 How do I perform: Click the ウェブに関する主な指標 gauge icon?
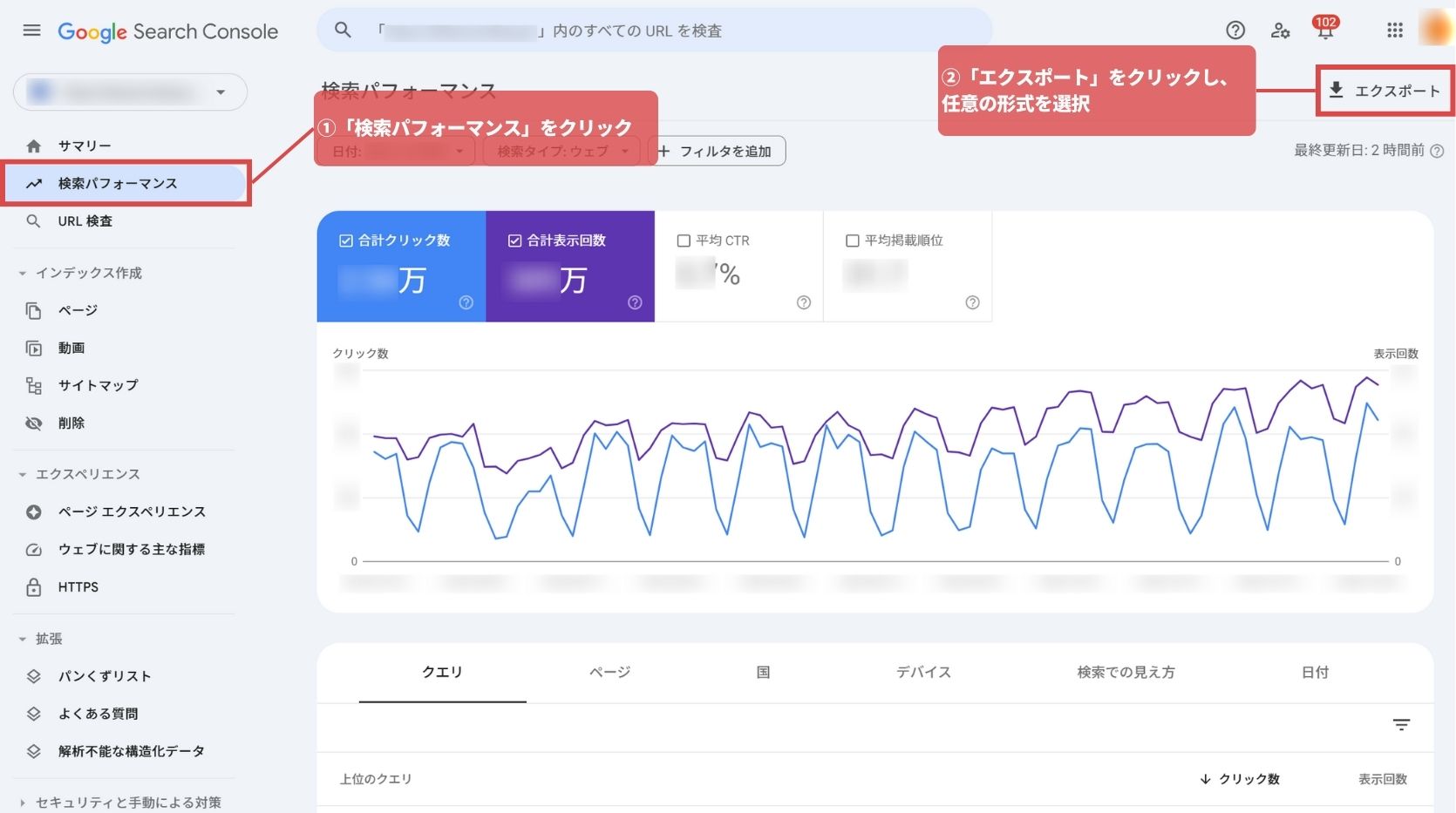click(34, 549)
